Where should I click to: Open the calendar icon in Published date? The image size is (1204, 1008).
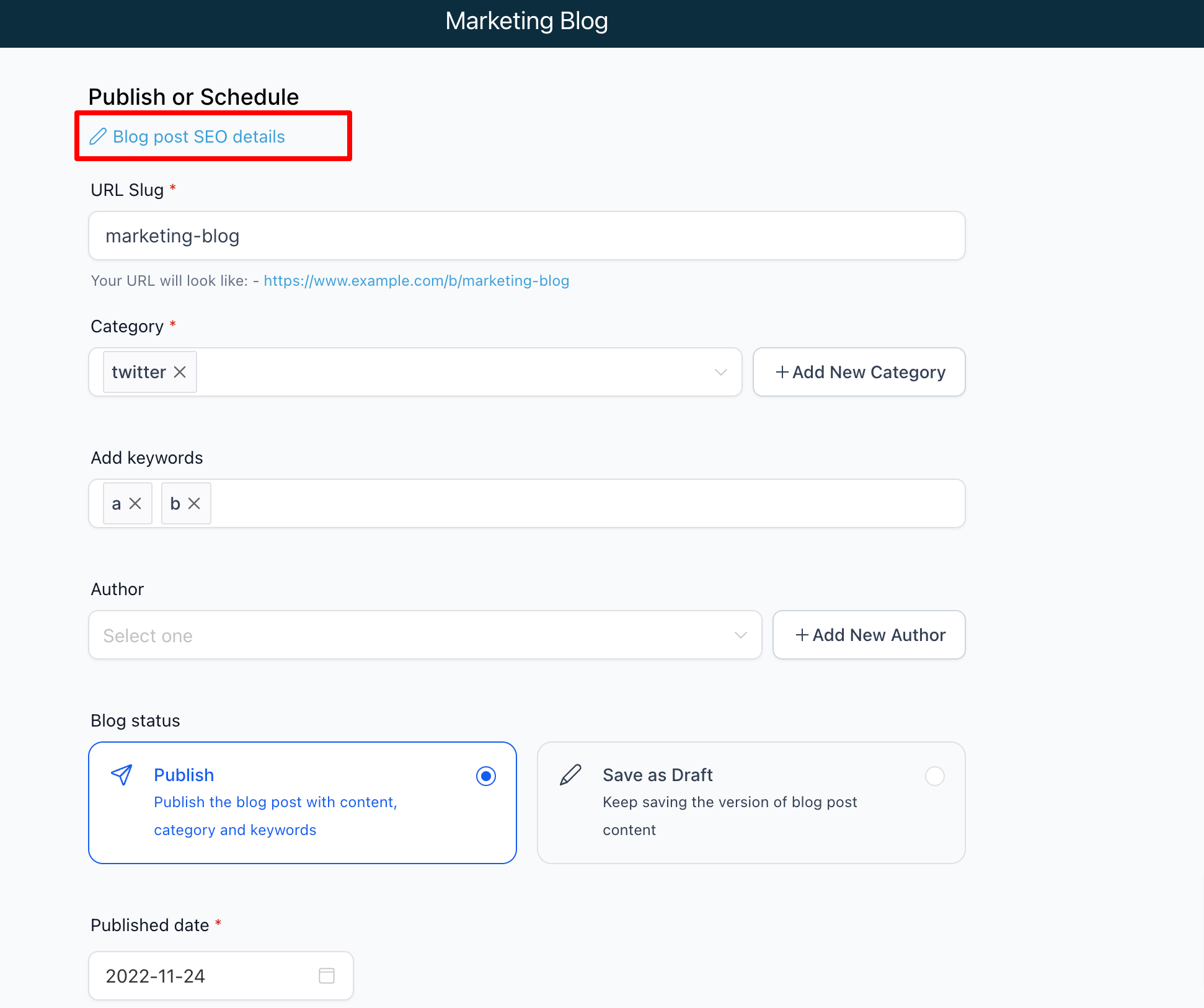pos(327,976)
